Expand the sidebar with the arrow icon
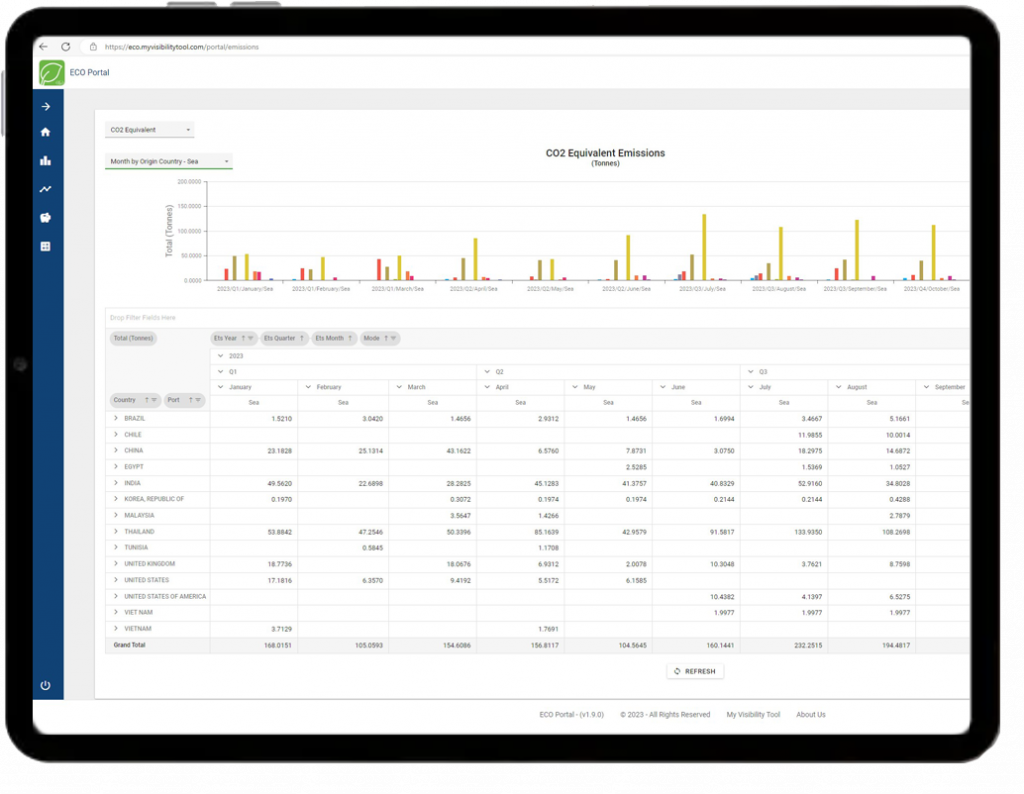1024x794 pixels. (x=45, y=106)
